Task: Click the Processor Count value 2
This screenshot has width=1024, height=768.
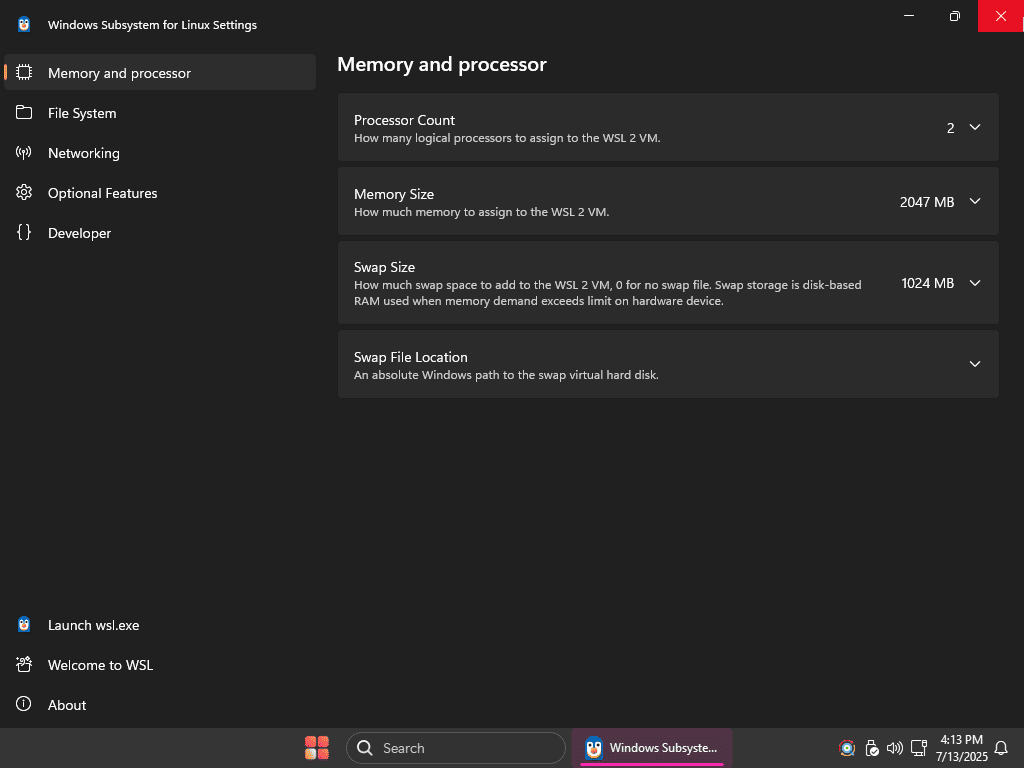Action: pyautogui.click(x=950, y=128)
